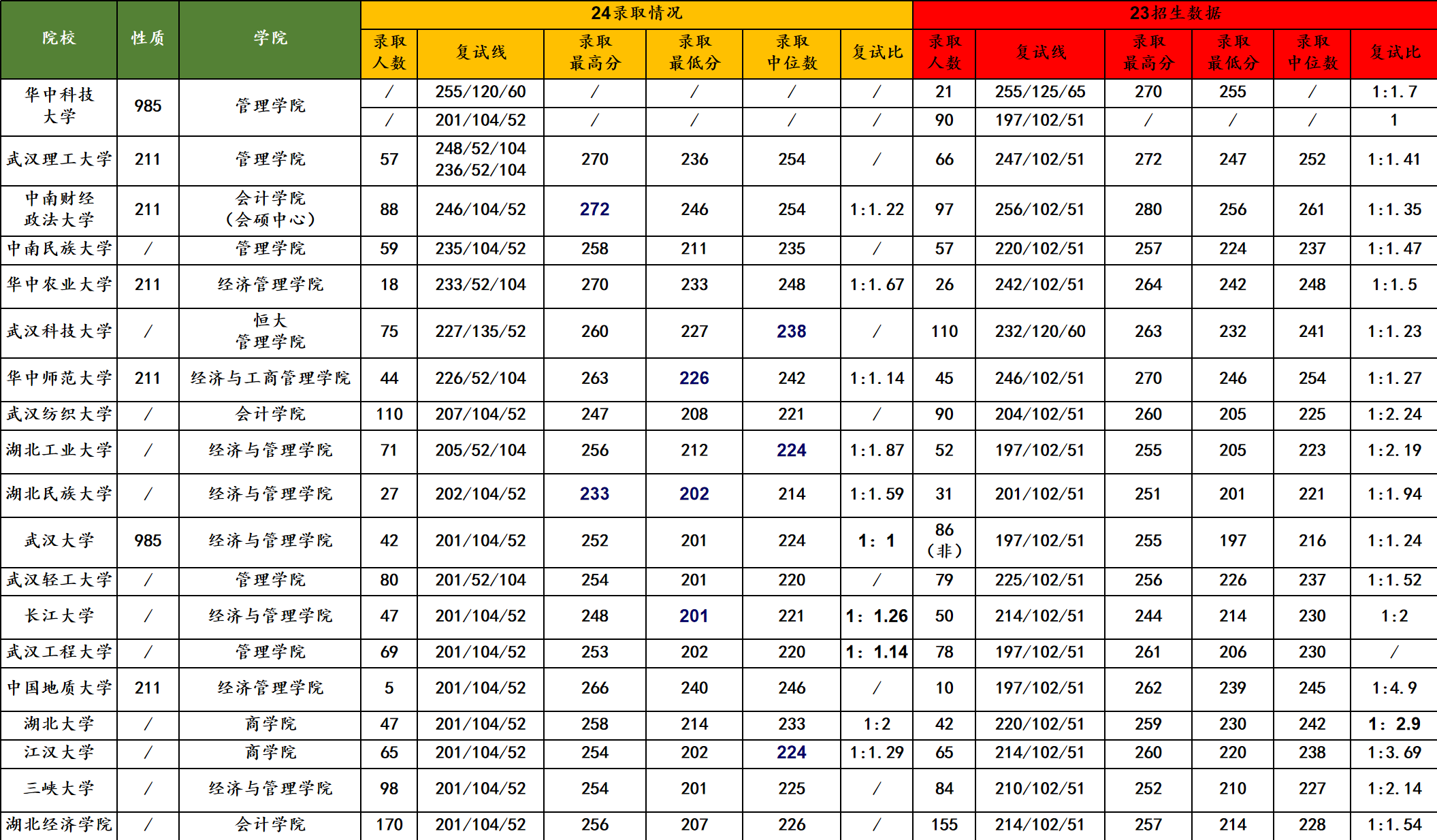Click the 院校 column header
Screen dimensions: 1437x840
[59, 39]
